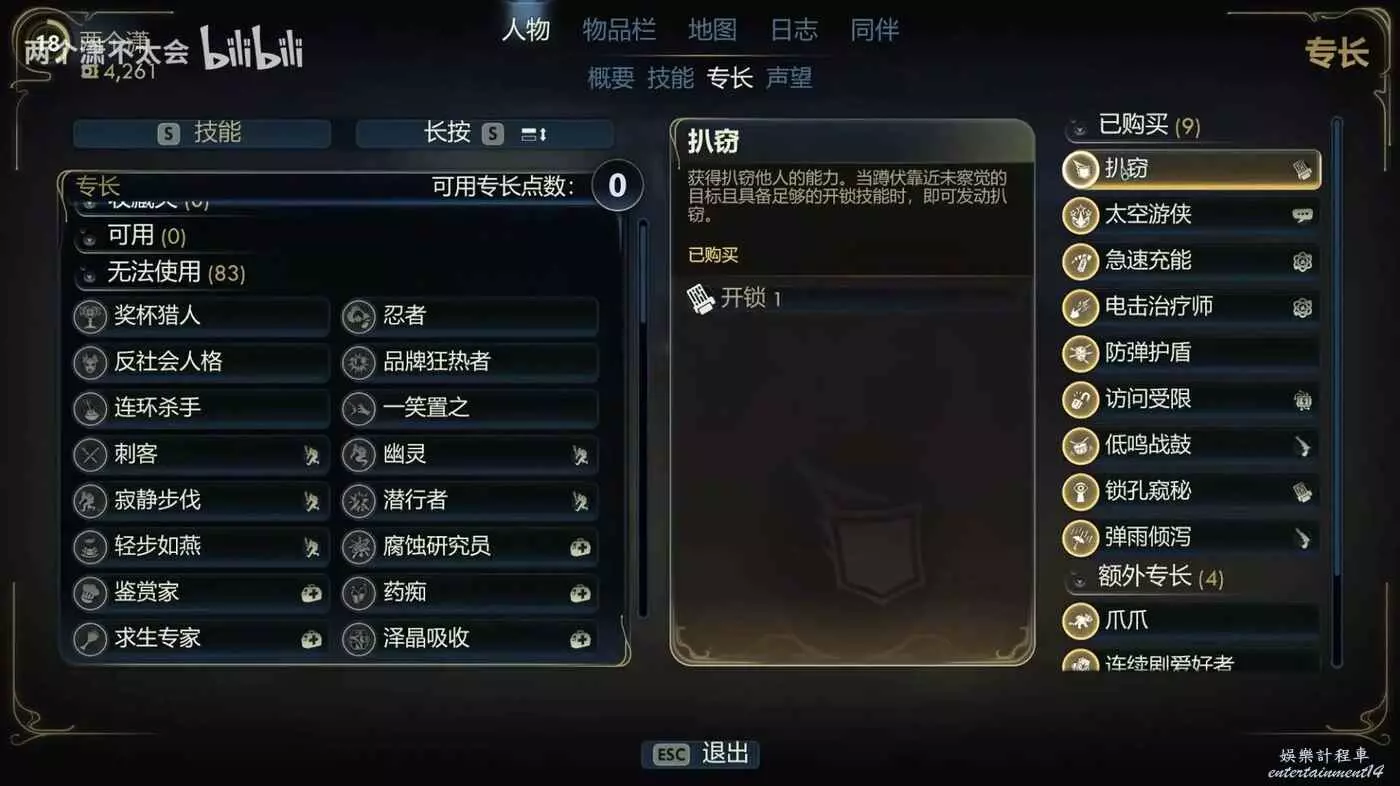This screenshot has width=1400, height=786.
Task: Switch to the 声望 sub-tab
Action: 789,78
